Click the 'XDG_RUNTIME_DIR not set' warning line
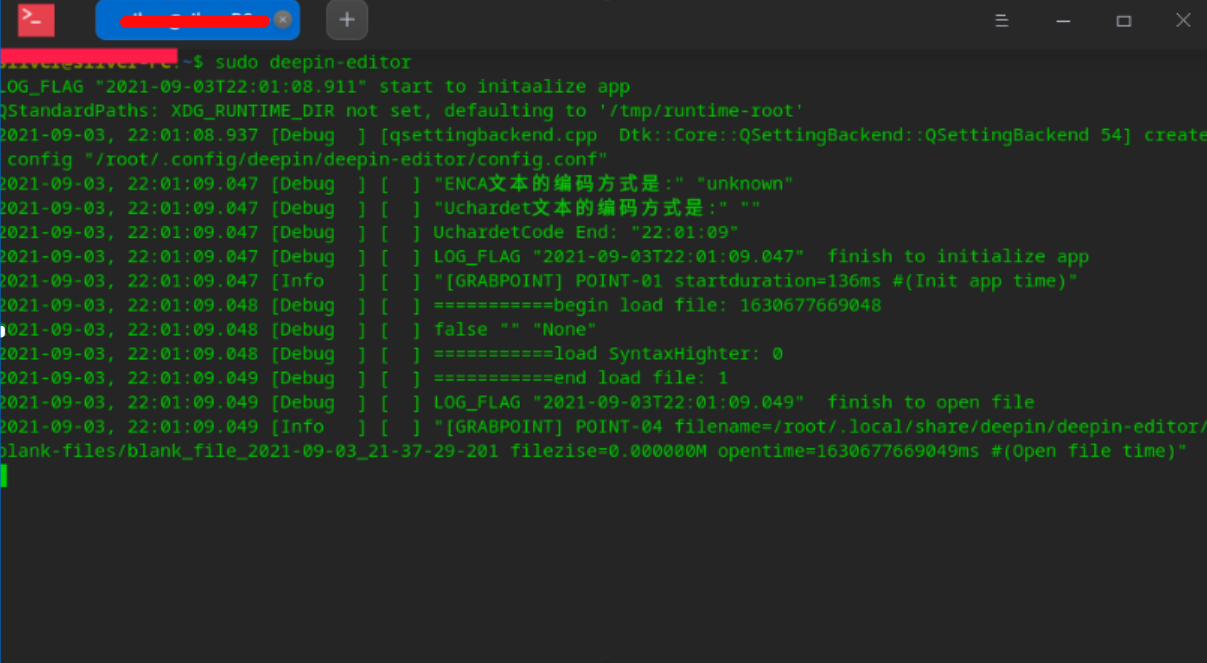This screenshot has height=663, width=1207. 402,111
